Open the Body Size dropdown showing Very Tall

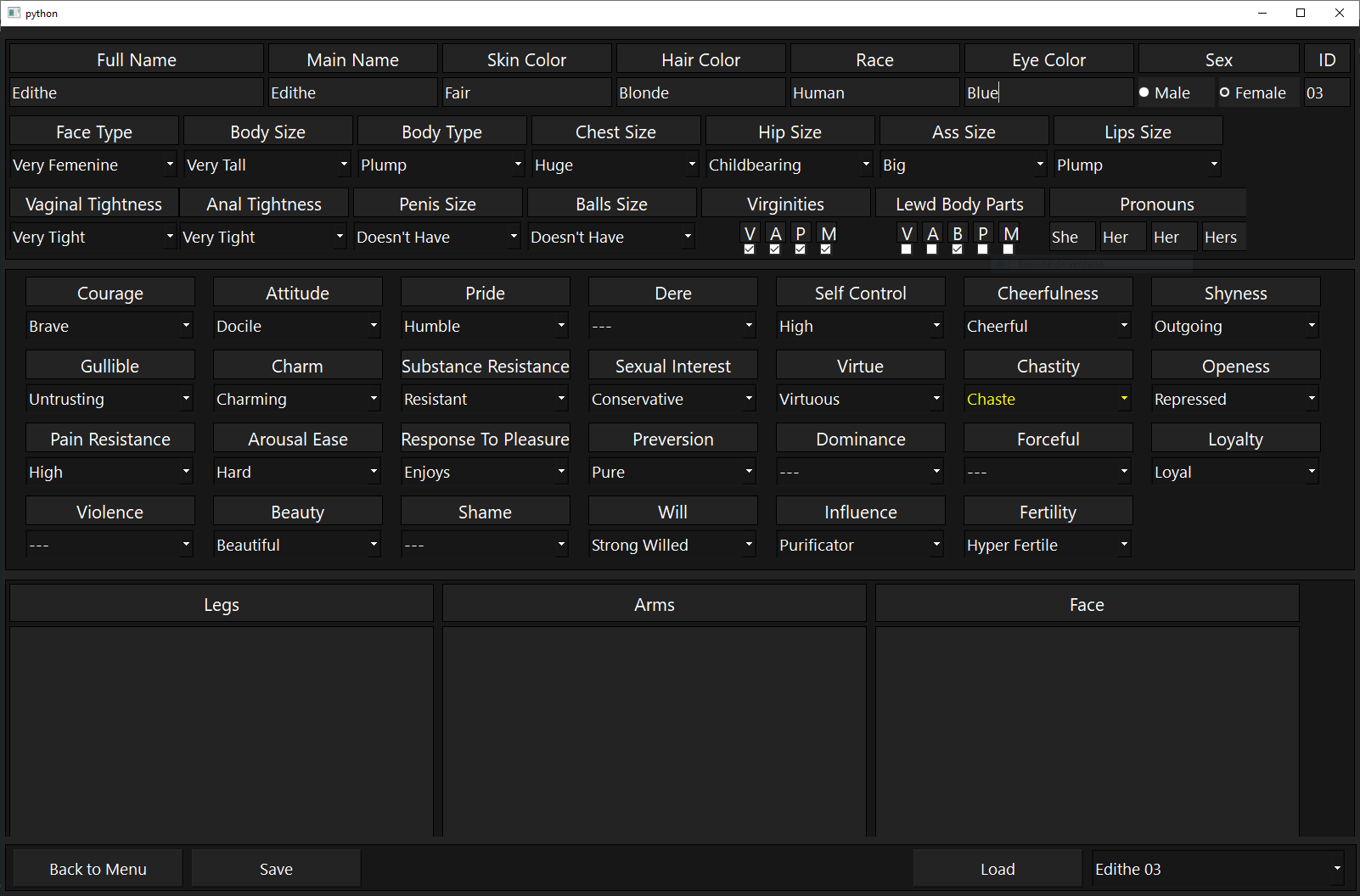click(267, 165)
